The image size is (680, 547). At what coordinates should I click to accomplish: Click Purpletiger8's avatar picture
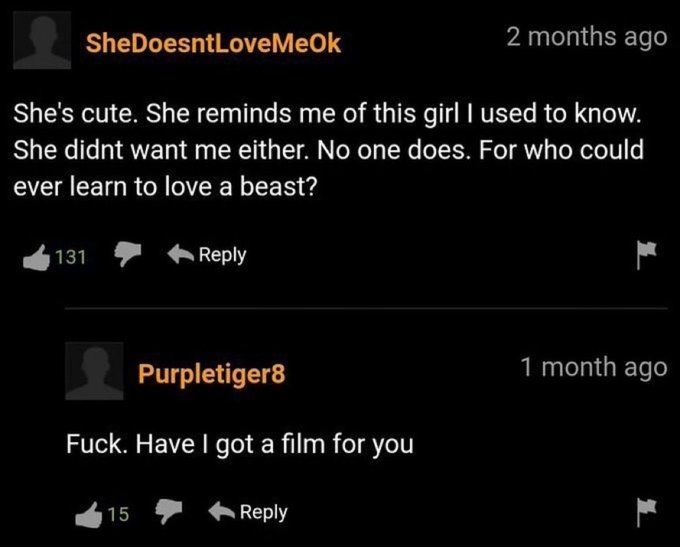95,370
